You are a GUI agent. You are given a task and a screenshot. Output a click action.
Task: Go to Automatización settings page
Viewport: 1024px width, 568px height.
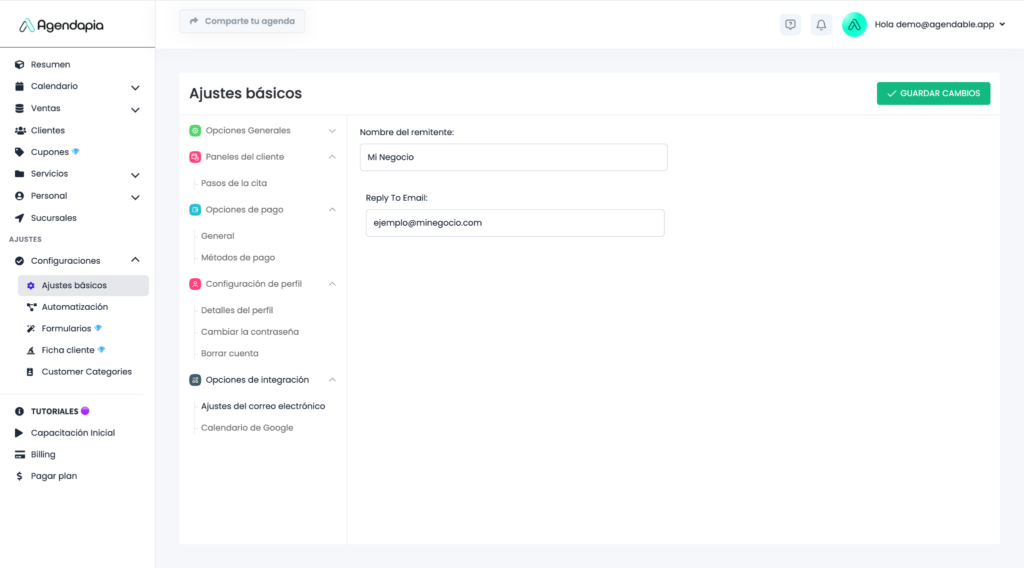[74, 307]
